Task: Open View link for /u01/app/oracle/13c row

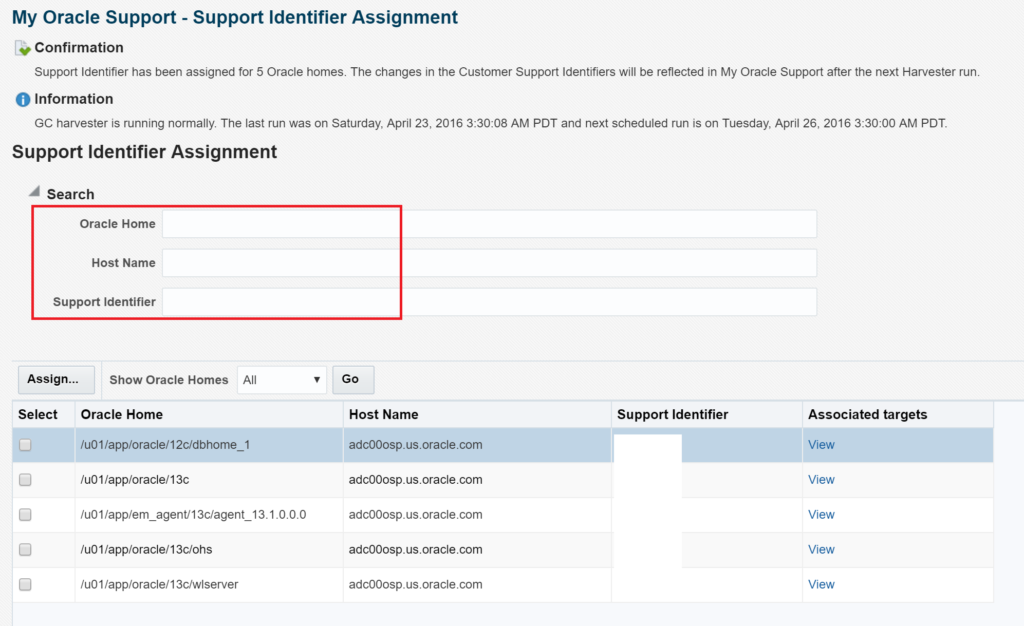Action: tap(821, 480)
